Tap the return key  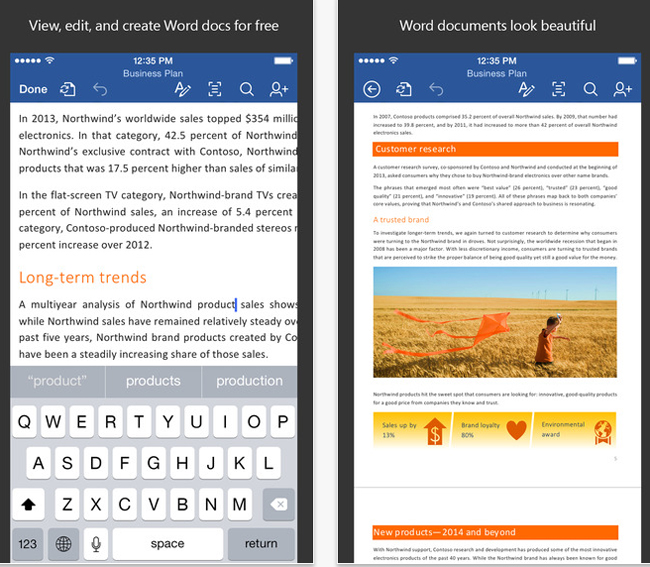(261, 544)
